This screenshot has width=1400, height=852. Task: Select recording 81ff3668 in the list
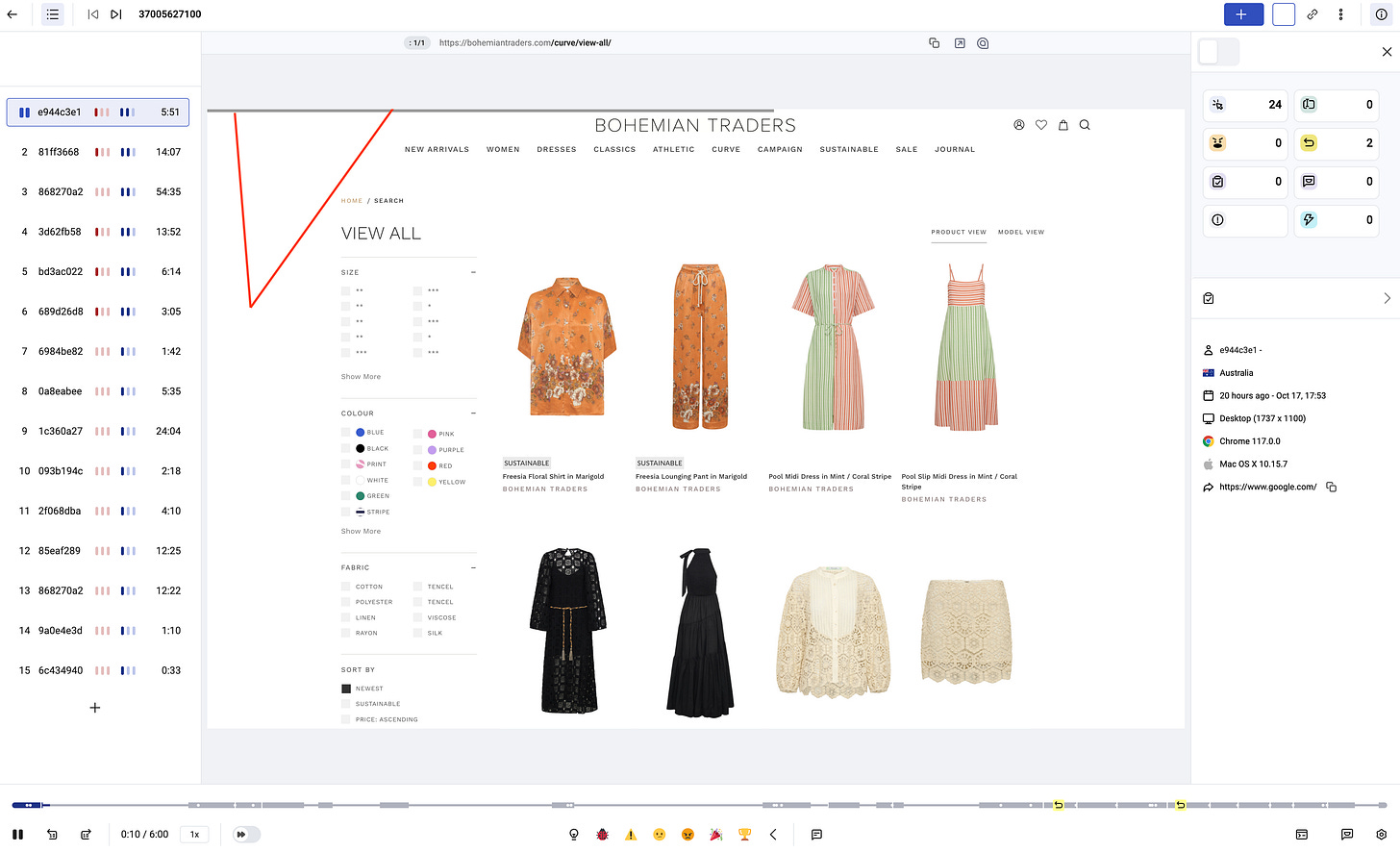coord(98,152)
